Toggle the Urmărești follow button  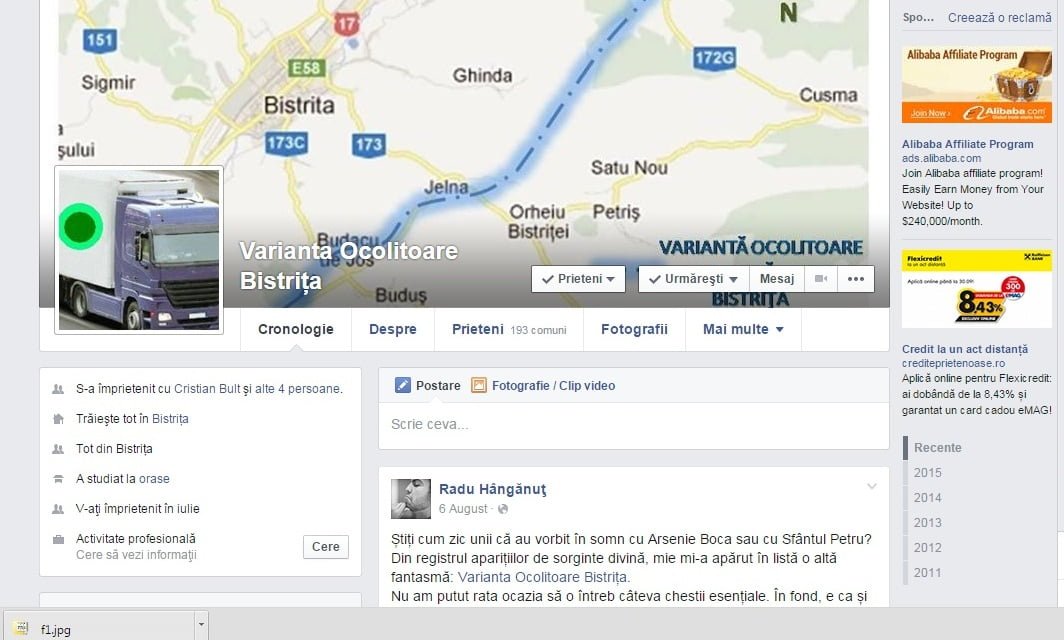694,279
